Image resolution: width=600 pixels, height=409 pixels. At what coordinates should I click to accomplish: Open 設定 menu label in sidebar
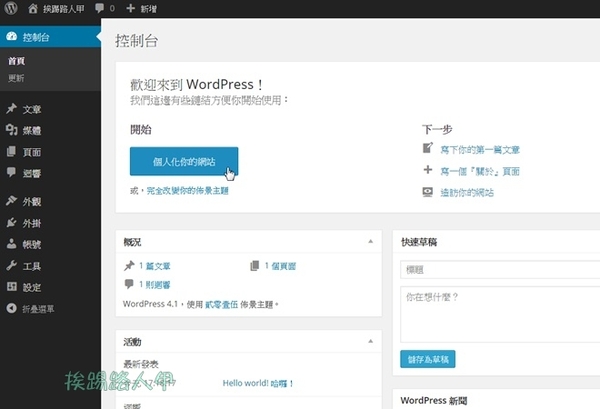point(32,287)
